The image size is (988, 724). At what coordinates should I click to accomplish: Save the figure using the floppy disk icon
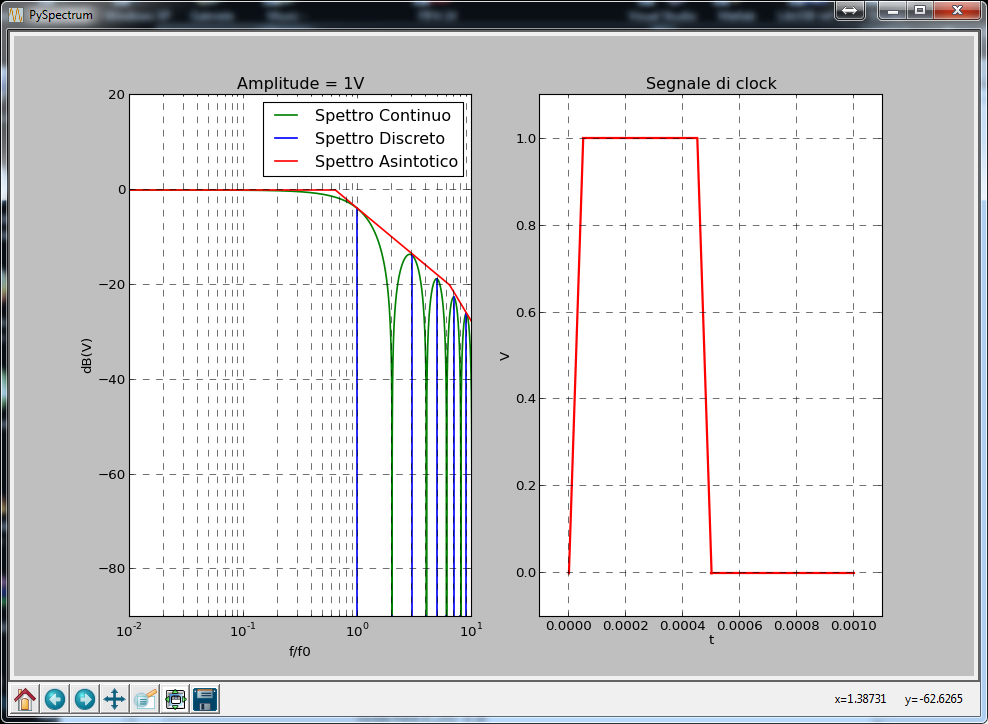click(x=205, y=700)
